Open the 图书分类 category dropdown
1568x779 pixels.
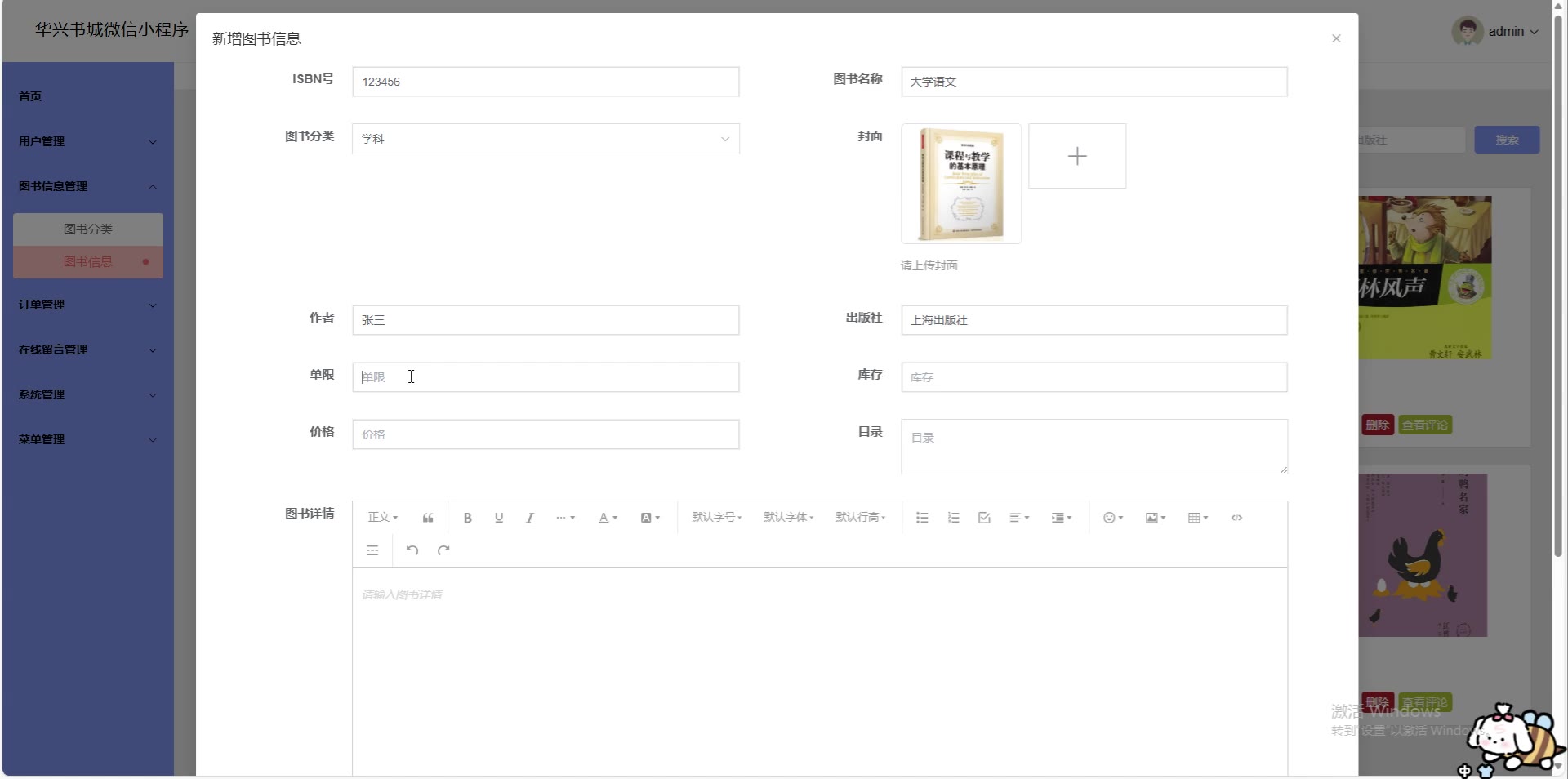[546, 139]
